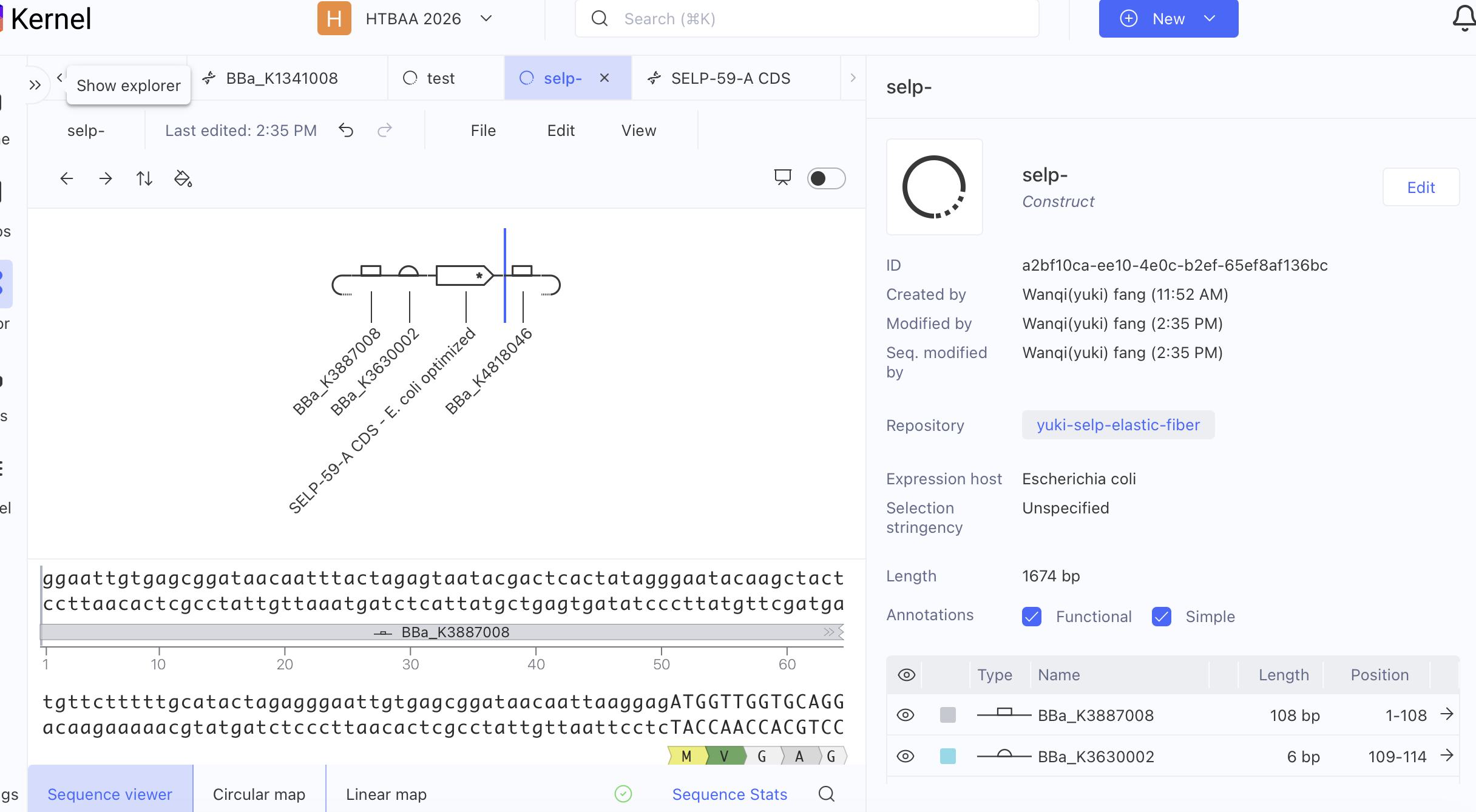Click the cyan color swatch for BBa_K3630002
The height and width of the screenshot is (812, 1476).
[x=948, y=756]
